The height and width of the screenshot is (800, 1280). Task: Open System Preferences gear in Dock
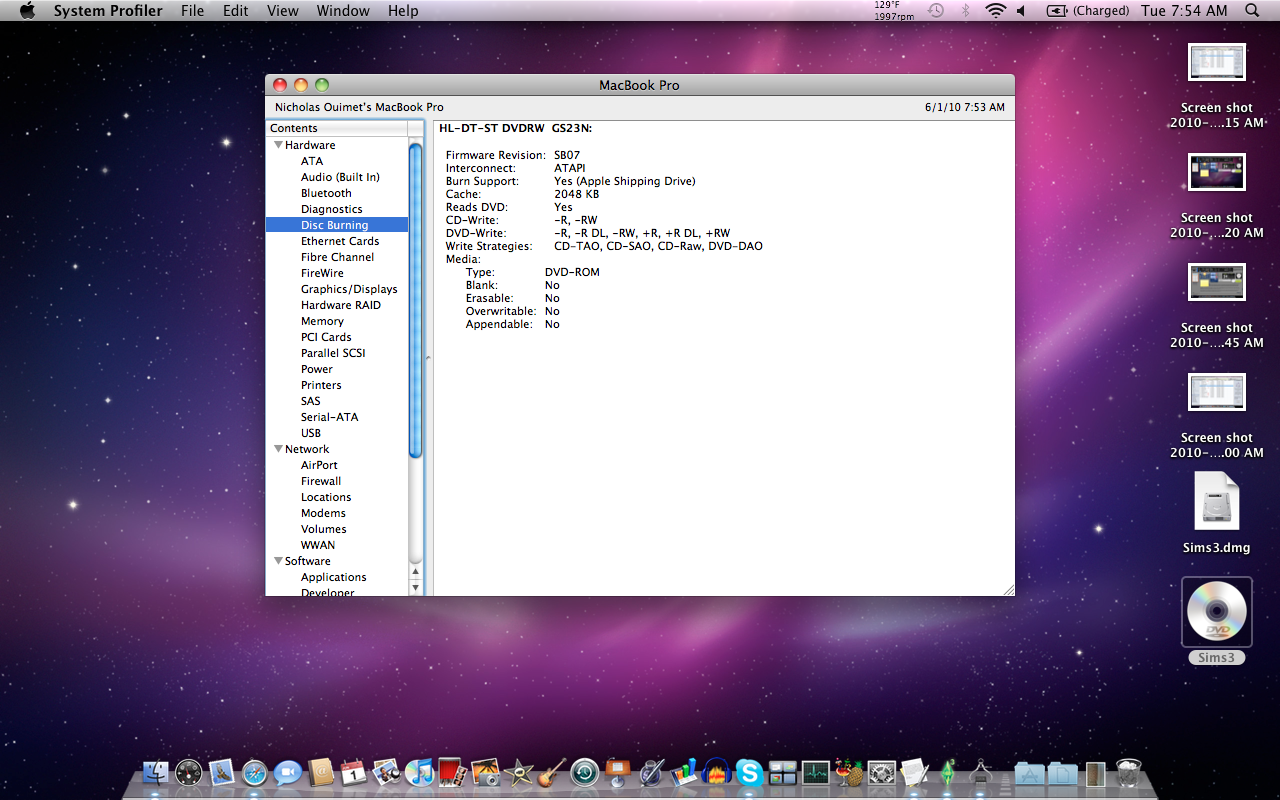click(881, 772)
